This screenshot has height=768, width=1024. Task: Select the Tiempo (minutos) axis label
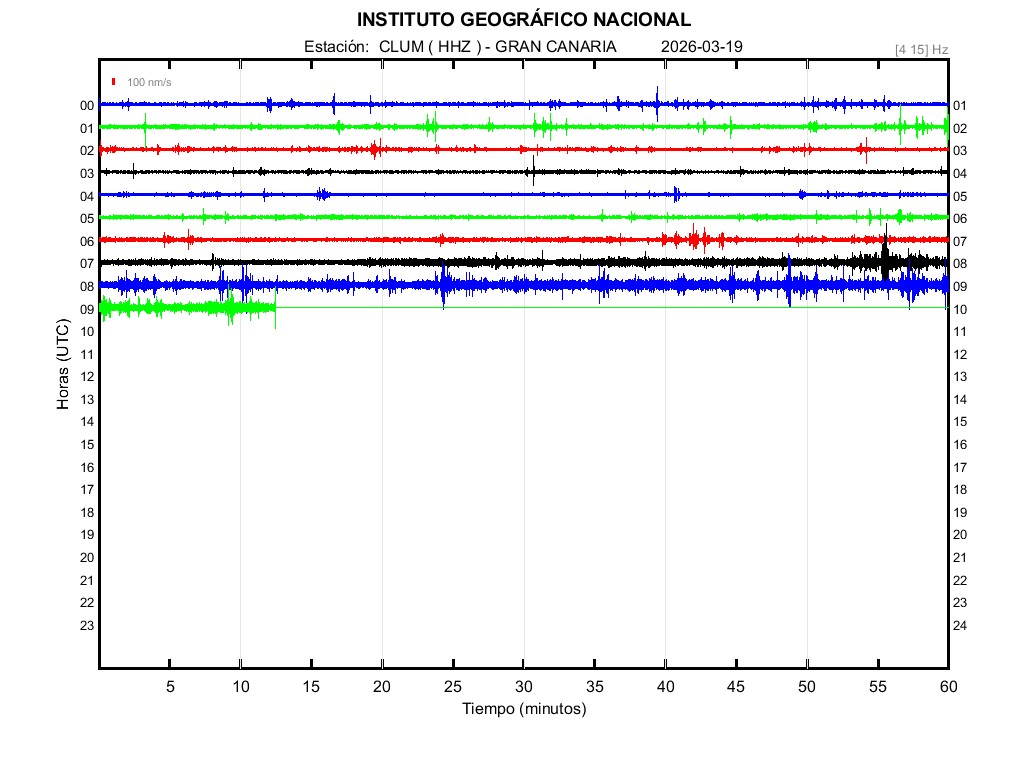point(523,709)
